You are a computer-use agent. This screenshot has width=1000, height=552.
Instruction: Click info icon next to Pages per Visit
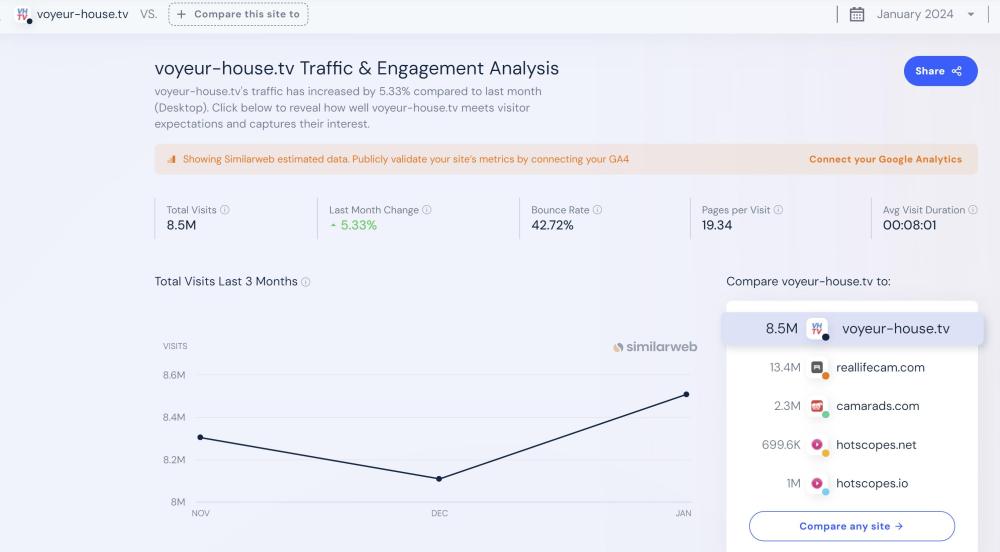[x=778, y=210]
